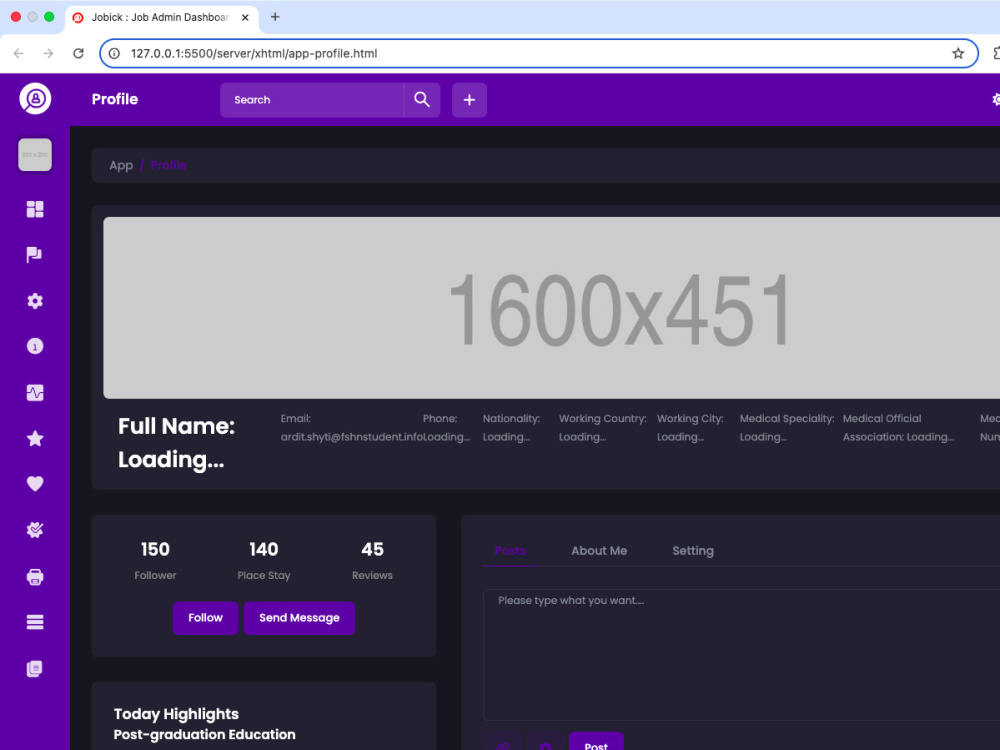Open the heart icon in sidebar
1000x750 pixels.
click(35, 484)
